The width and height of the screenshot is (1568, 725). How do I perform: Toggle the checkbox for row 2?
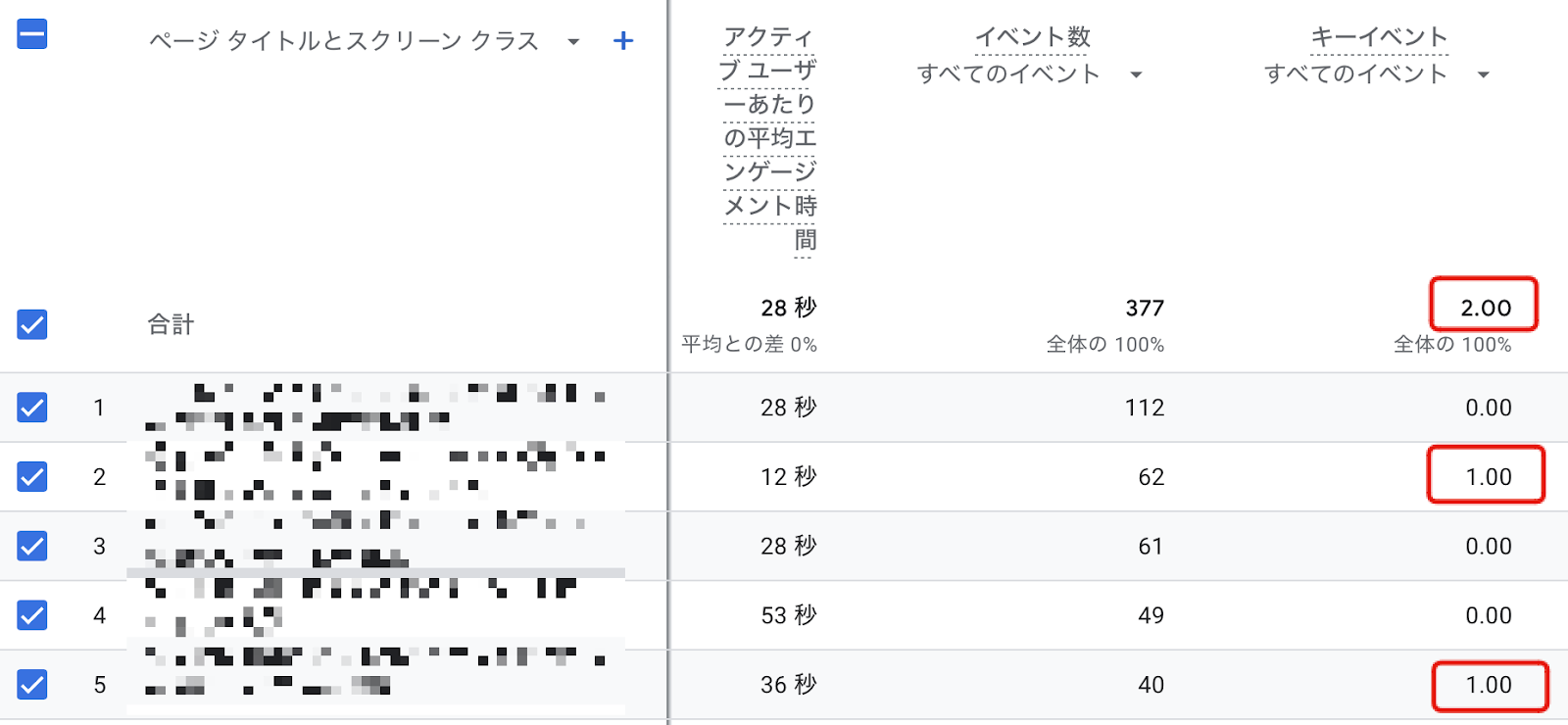(32, 476)
